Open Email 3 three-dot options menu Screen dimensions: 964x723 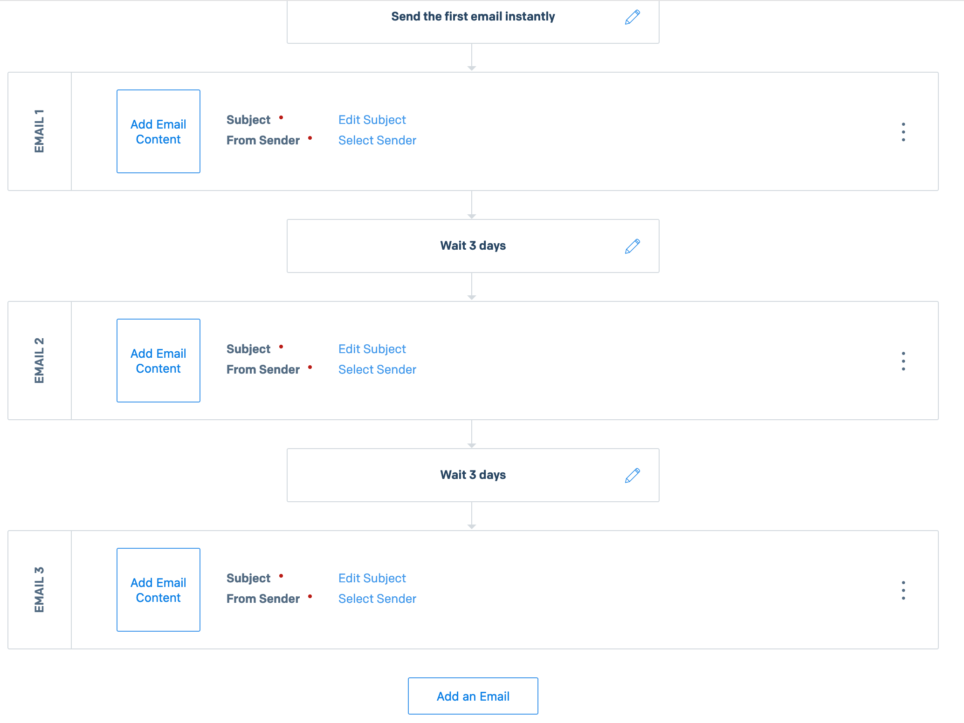[903, 590]
